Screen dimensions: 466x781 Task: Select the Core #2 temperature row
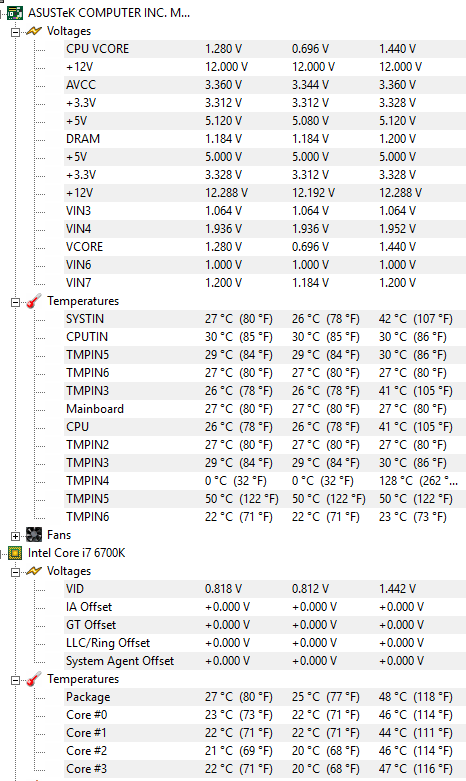(x=263, y=751)
